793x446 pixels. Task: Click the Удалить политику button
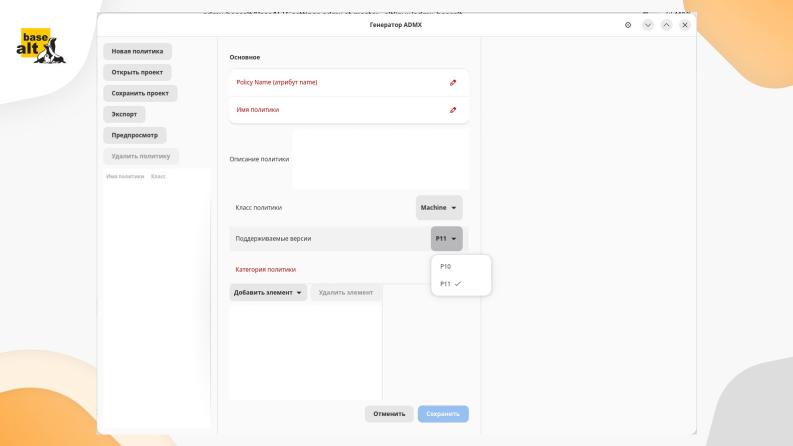pos(141,156)
